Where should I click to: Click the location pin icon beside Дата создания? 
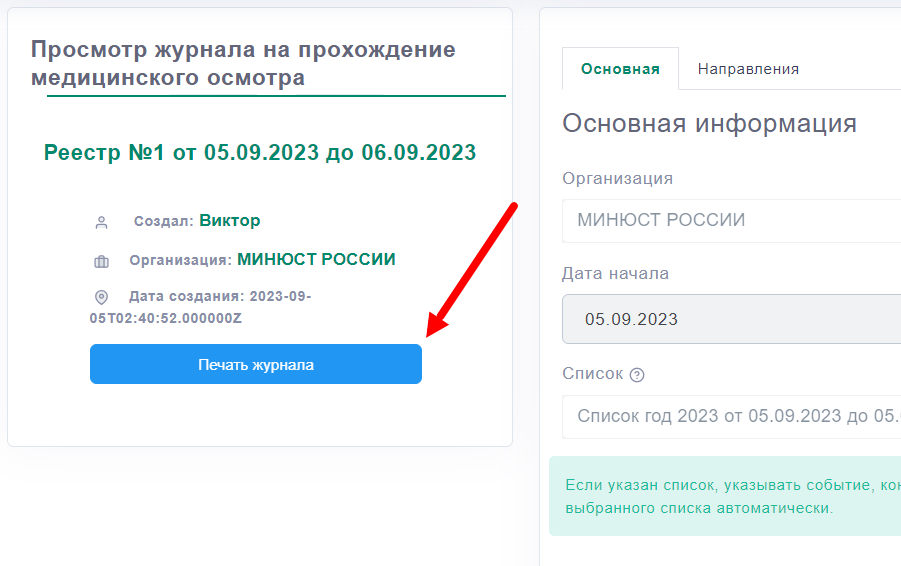click(x=101, y=298)
